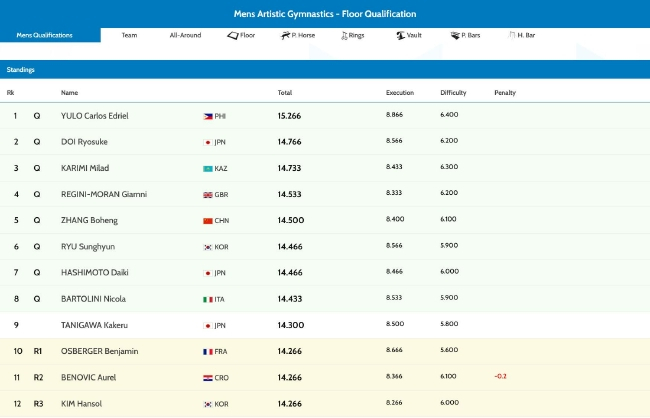650x418 pixels.
Task: Select the Mens Qualifications tab
Action: pyautogui.click(x=45, y=35)
